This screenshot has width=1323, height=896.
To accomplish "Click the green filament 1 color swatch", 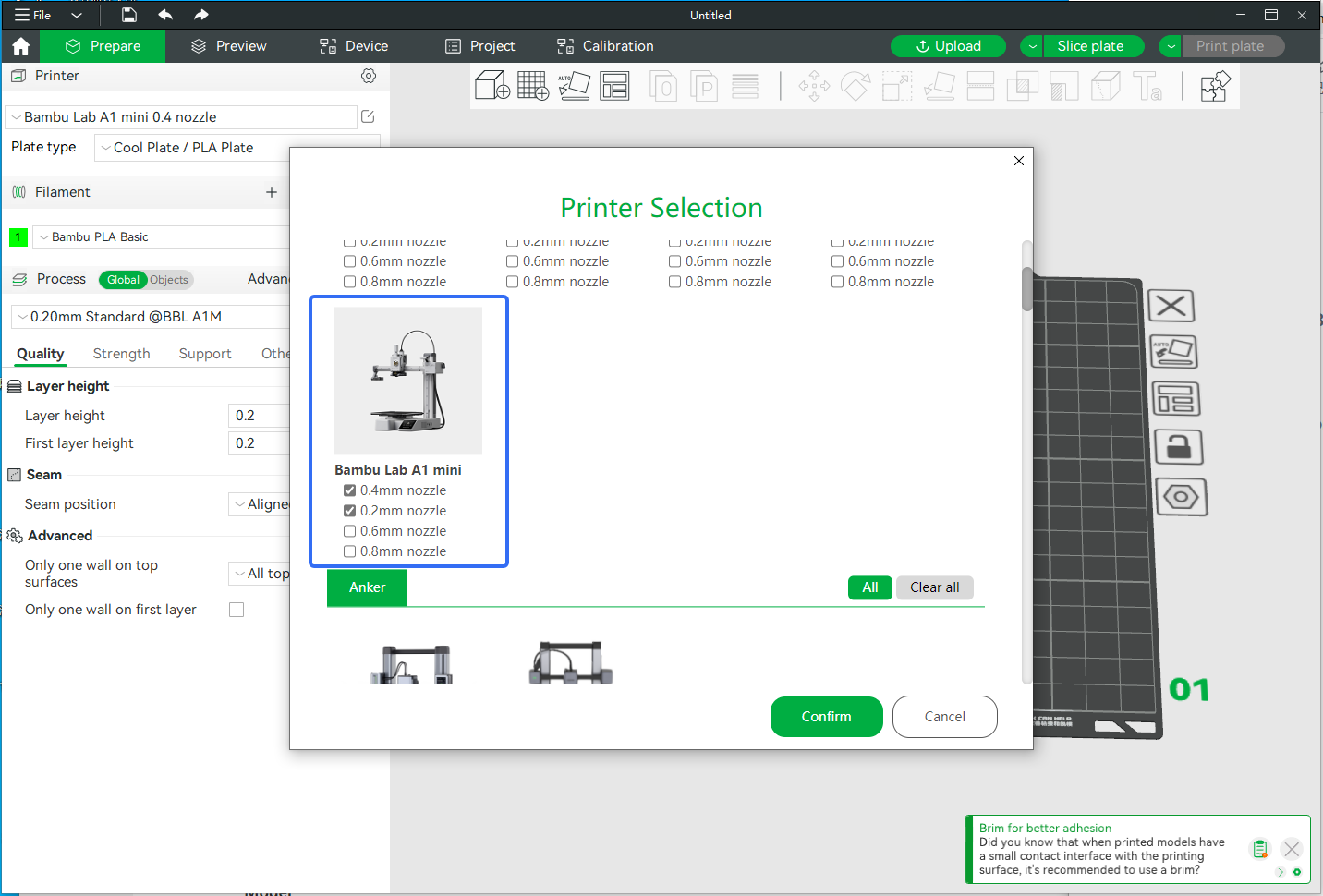I will 18,237.
